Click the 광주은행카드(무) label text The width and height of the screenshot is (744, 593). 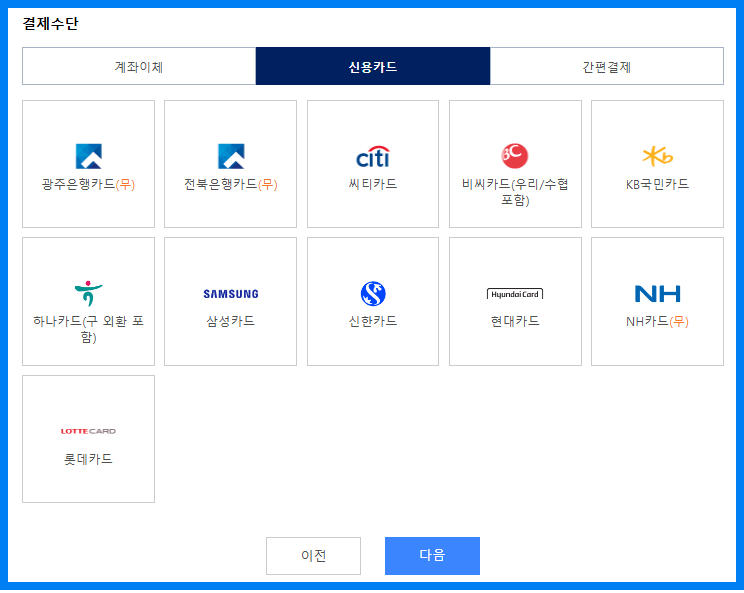click(88, 184)
